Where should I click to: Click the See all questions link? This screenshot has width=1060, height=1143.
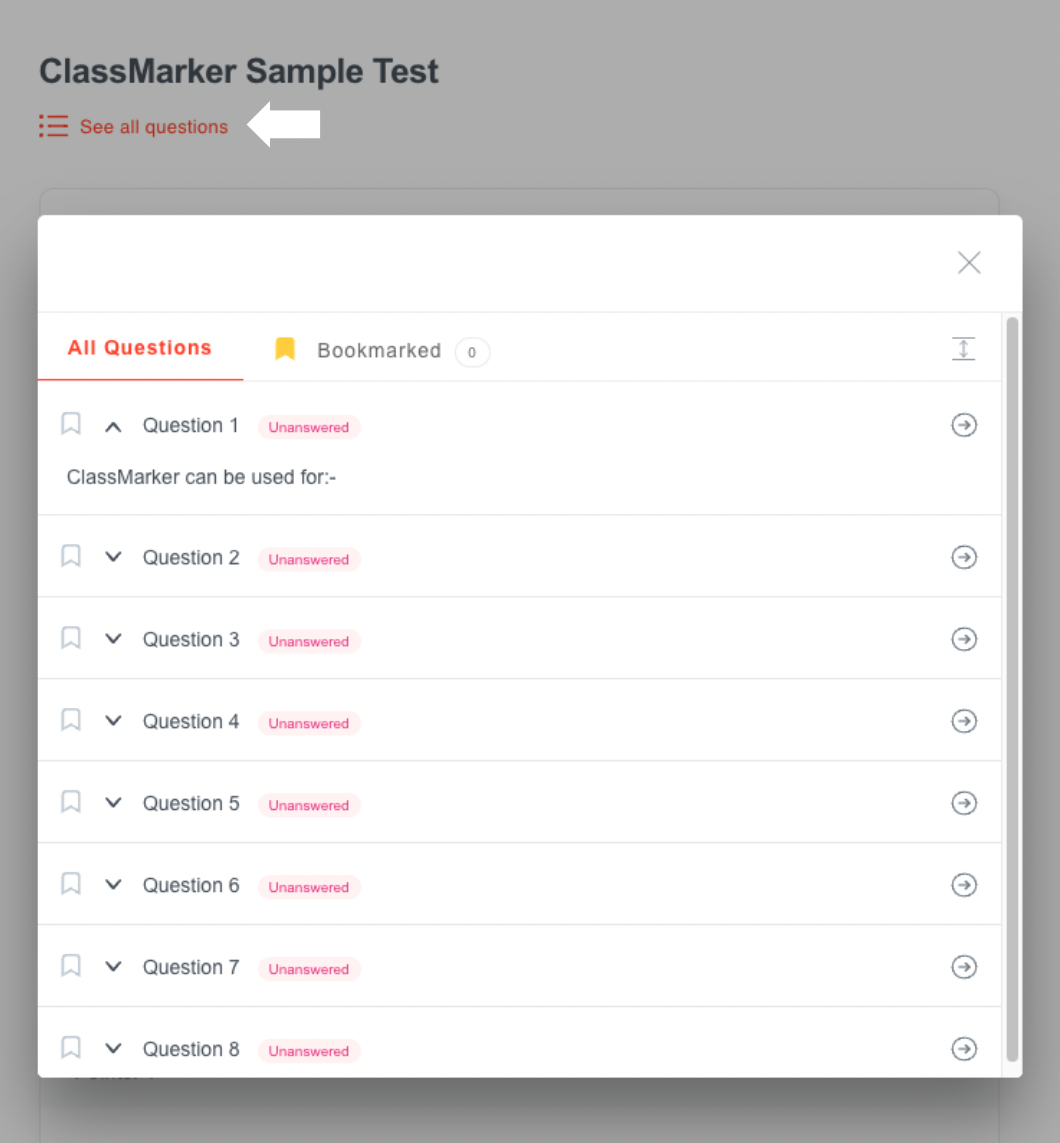pos(154,127)
